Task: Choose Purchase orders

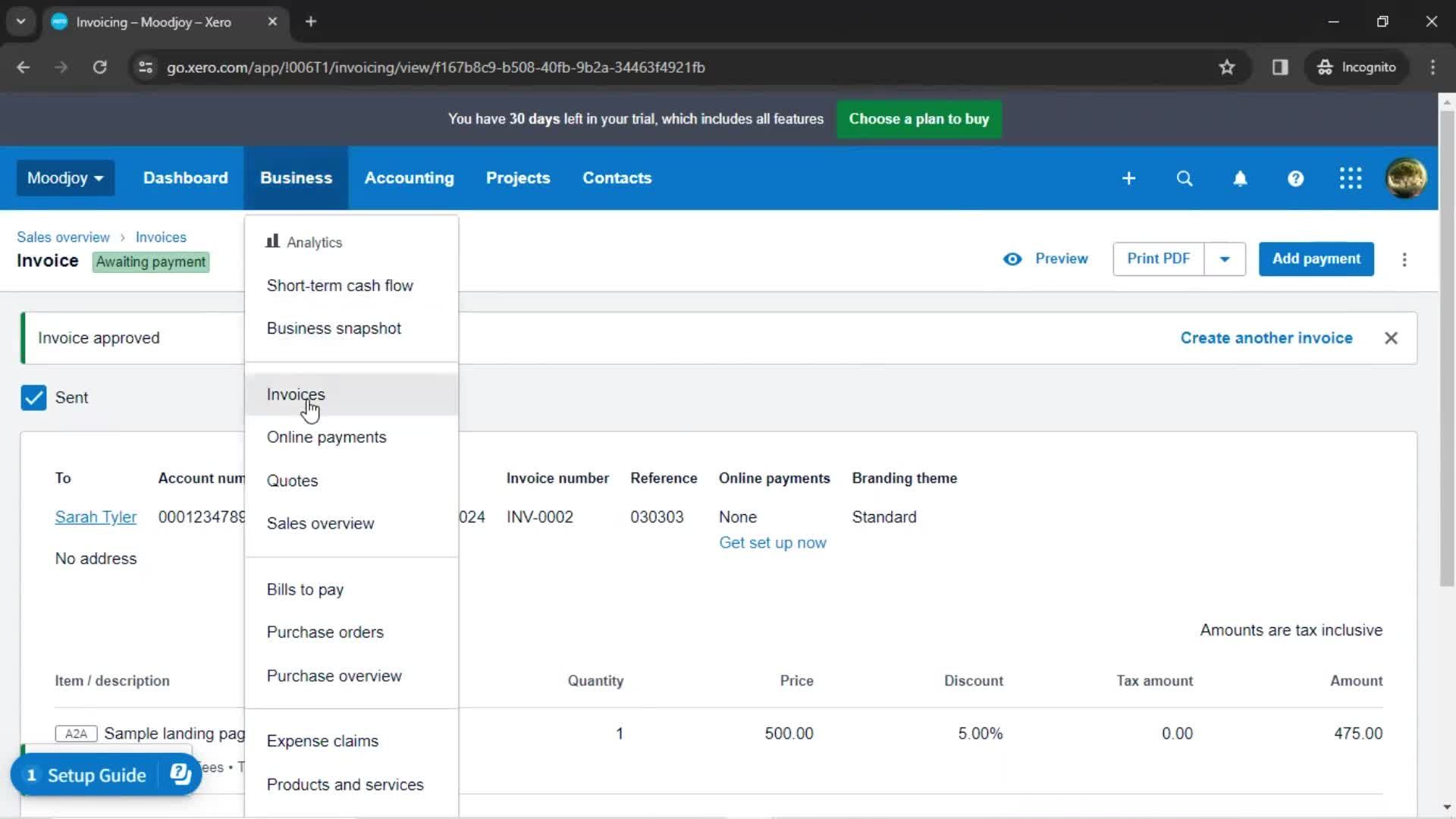Action: click(351, 632)
